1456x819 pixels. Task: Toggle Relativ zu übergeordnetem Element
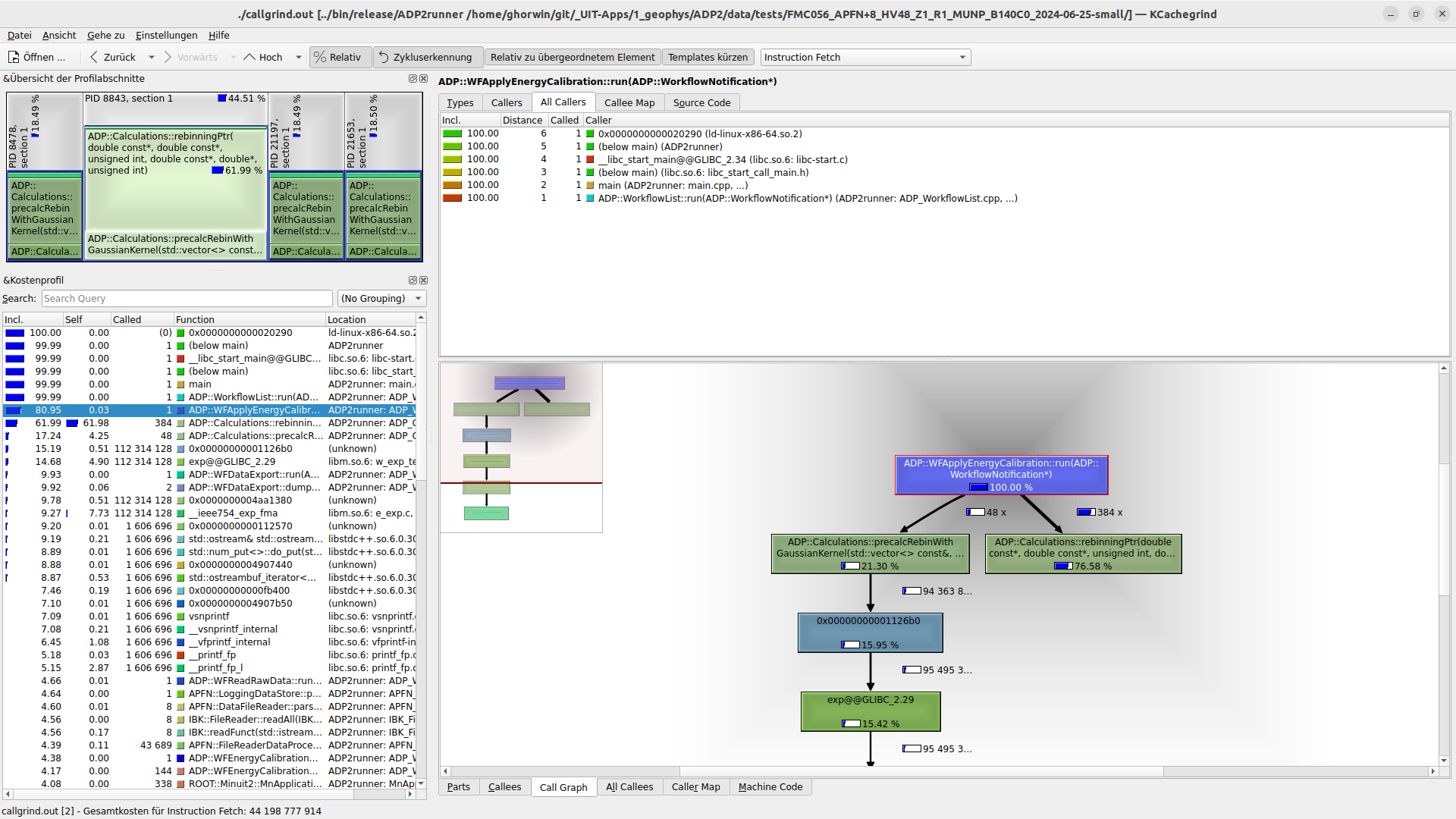(572, 57)
